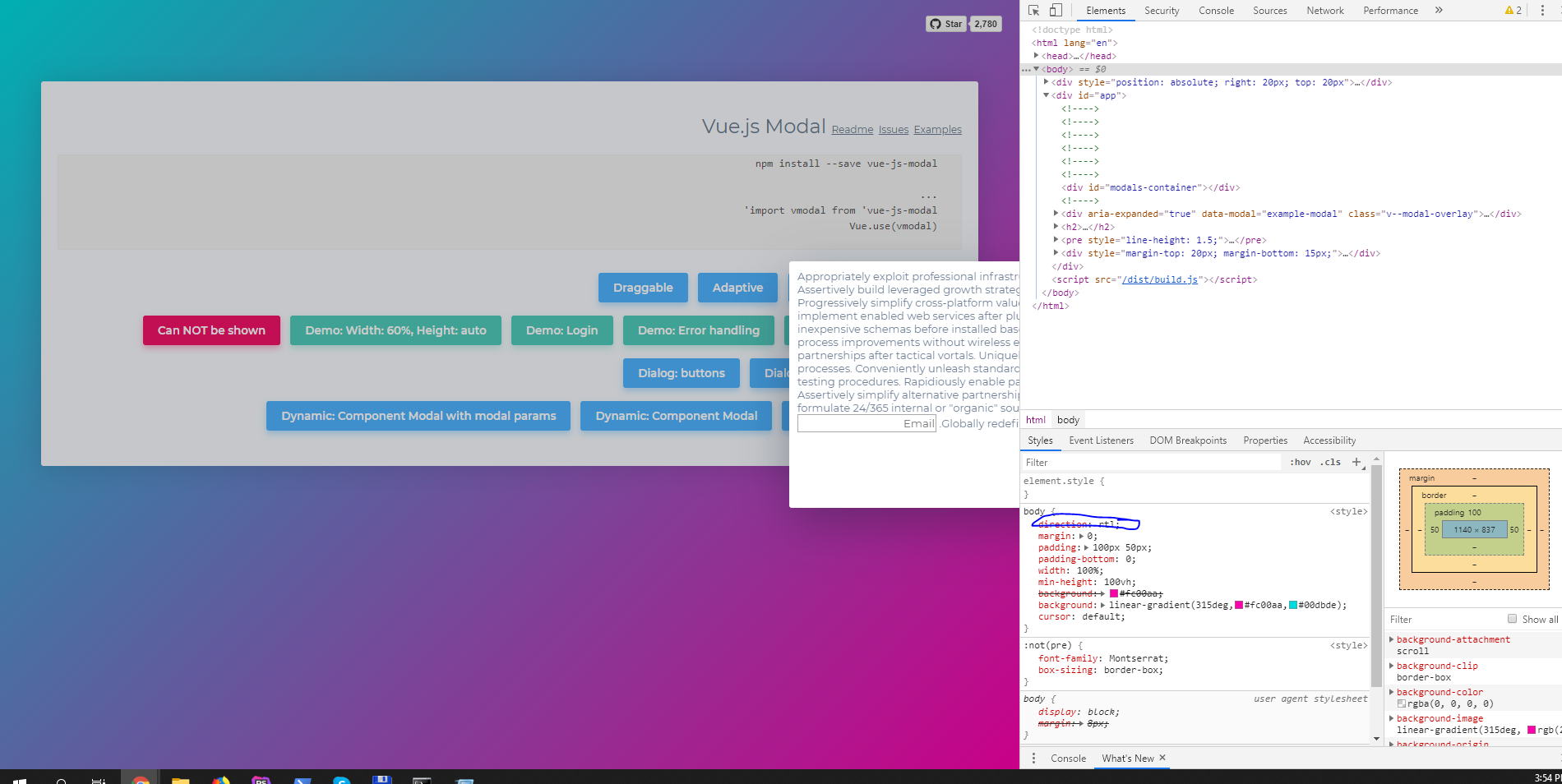The image size is (1562, 784).
Task: Expand the background-clip computed property
Action: point(1392,666)
